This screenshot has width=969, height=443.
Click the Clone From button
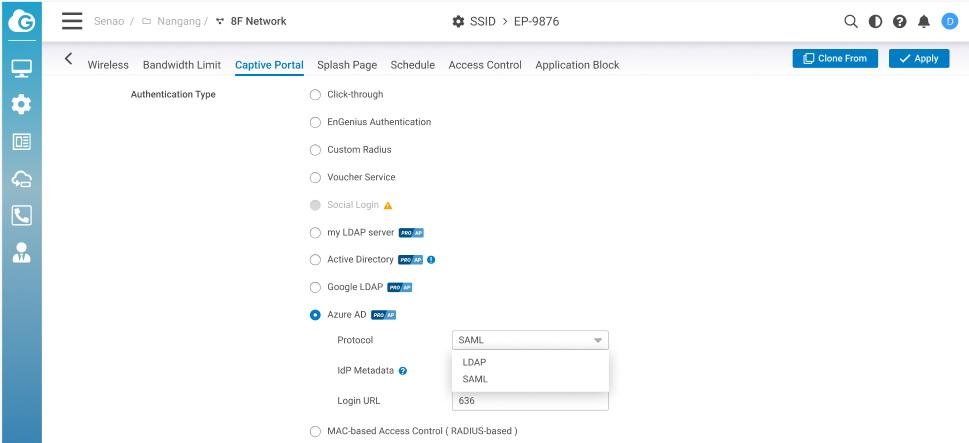pyautogui.click(x=835, y=59)
